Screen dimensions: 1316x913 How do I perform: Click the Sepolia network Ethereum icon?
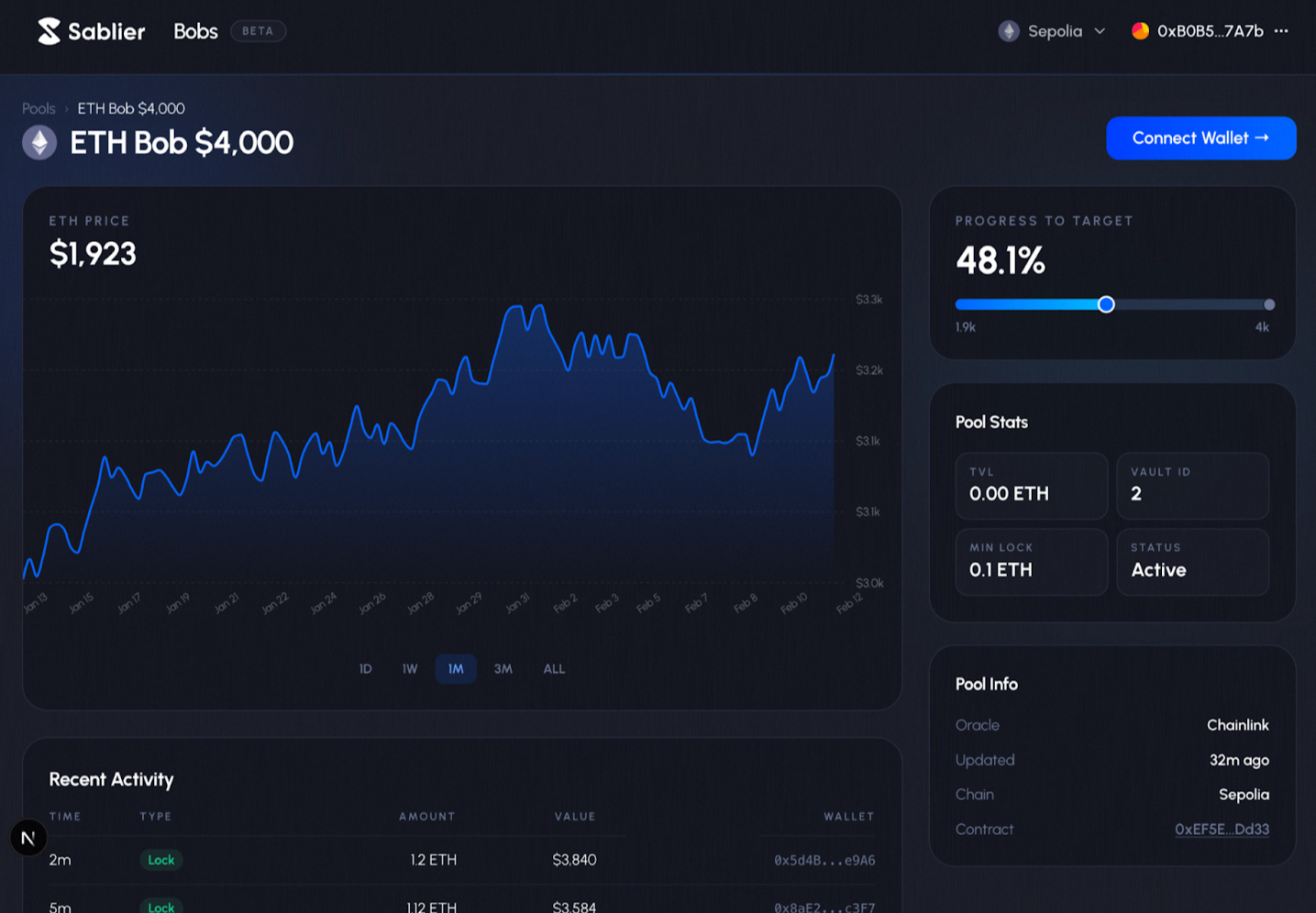coord(1009,31)
